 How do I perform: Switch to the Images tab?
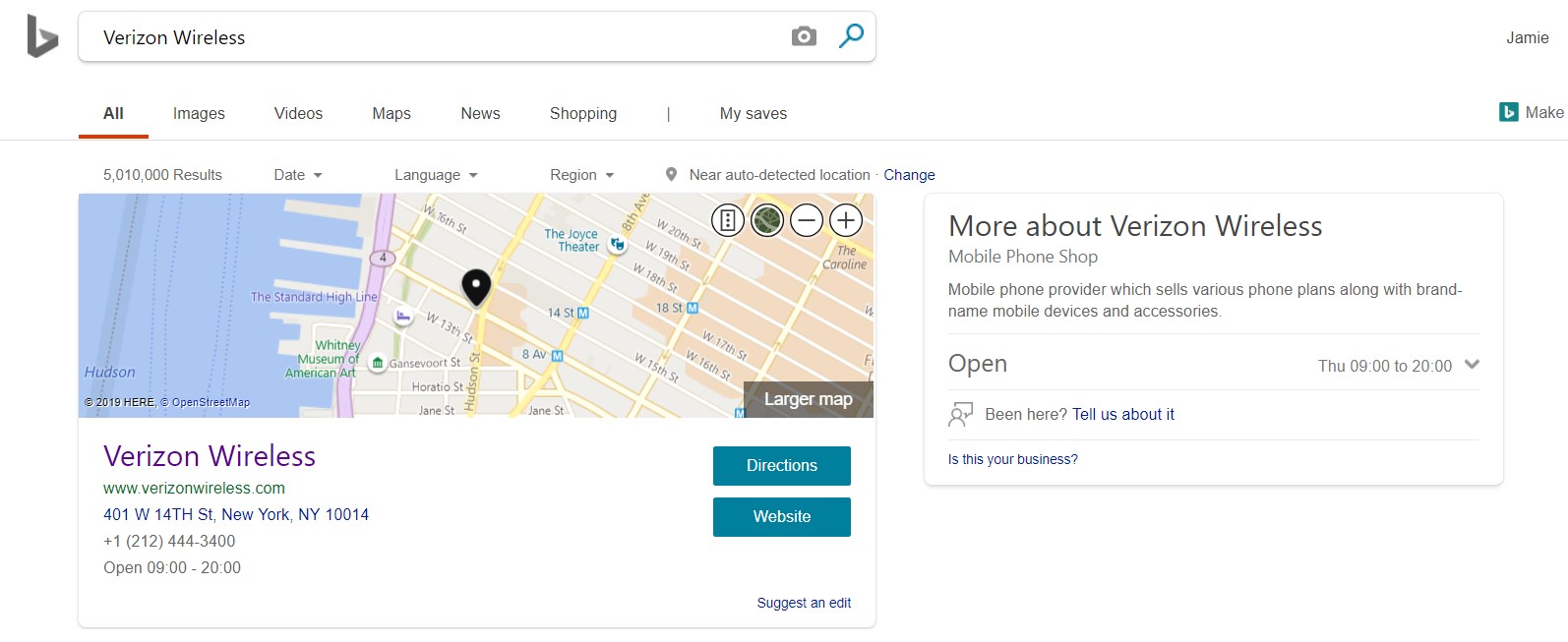point(199,113)
